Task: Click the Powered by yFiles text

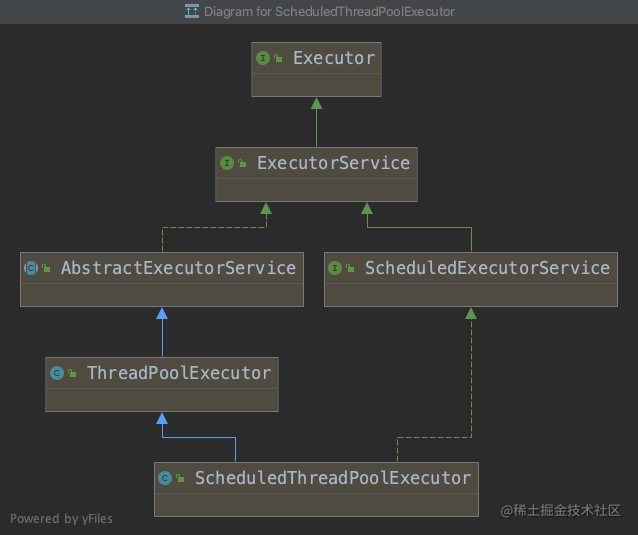Action: (61, 519)
